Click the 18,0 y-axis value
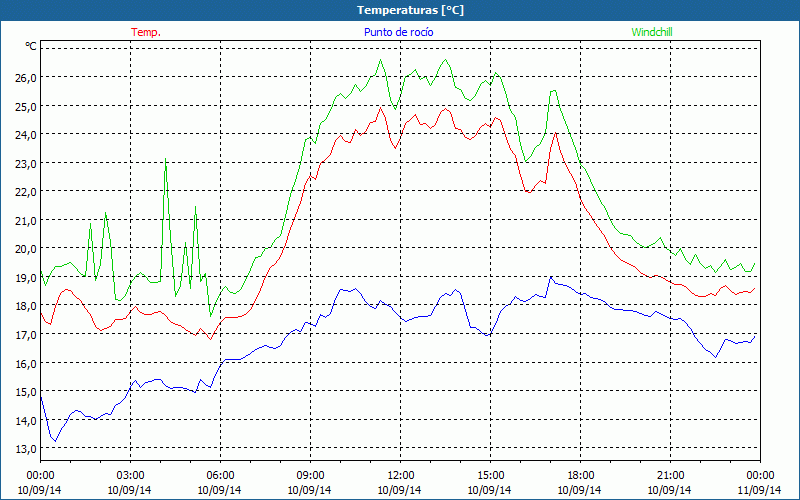The height and width of the screenshot is (500, 800). click(x=27, y=307)
